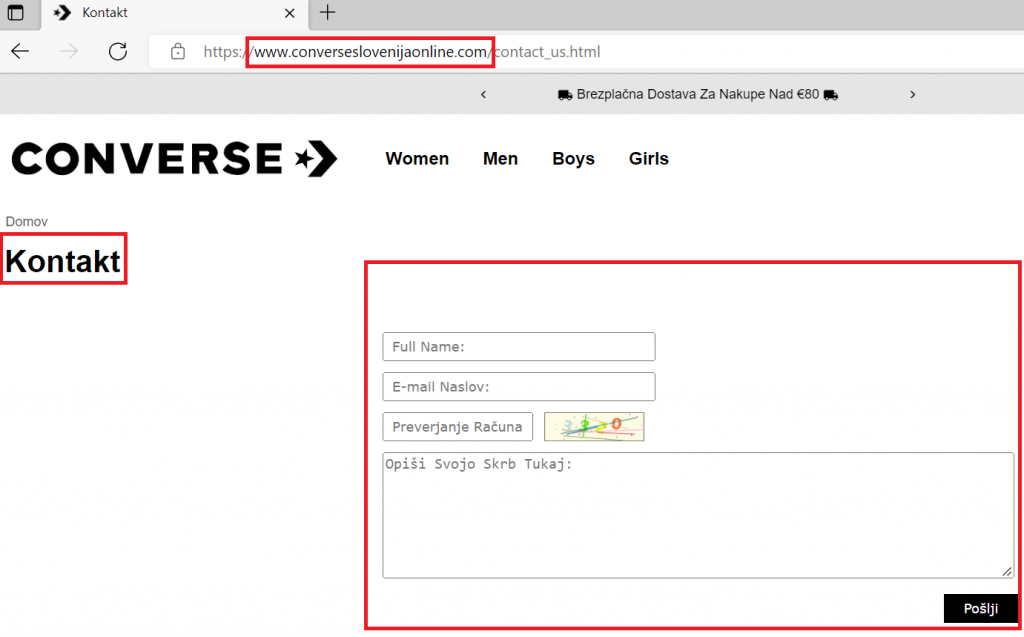
Task: Go to the Girls category
Action: [x=648, y=159]
